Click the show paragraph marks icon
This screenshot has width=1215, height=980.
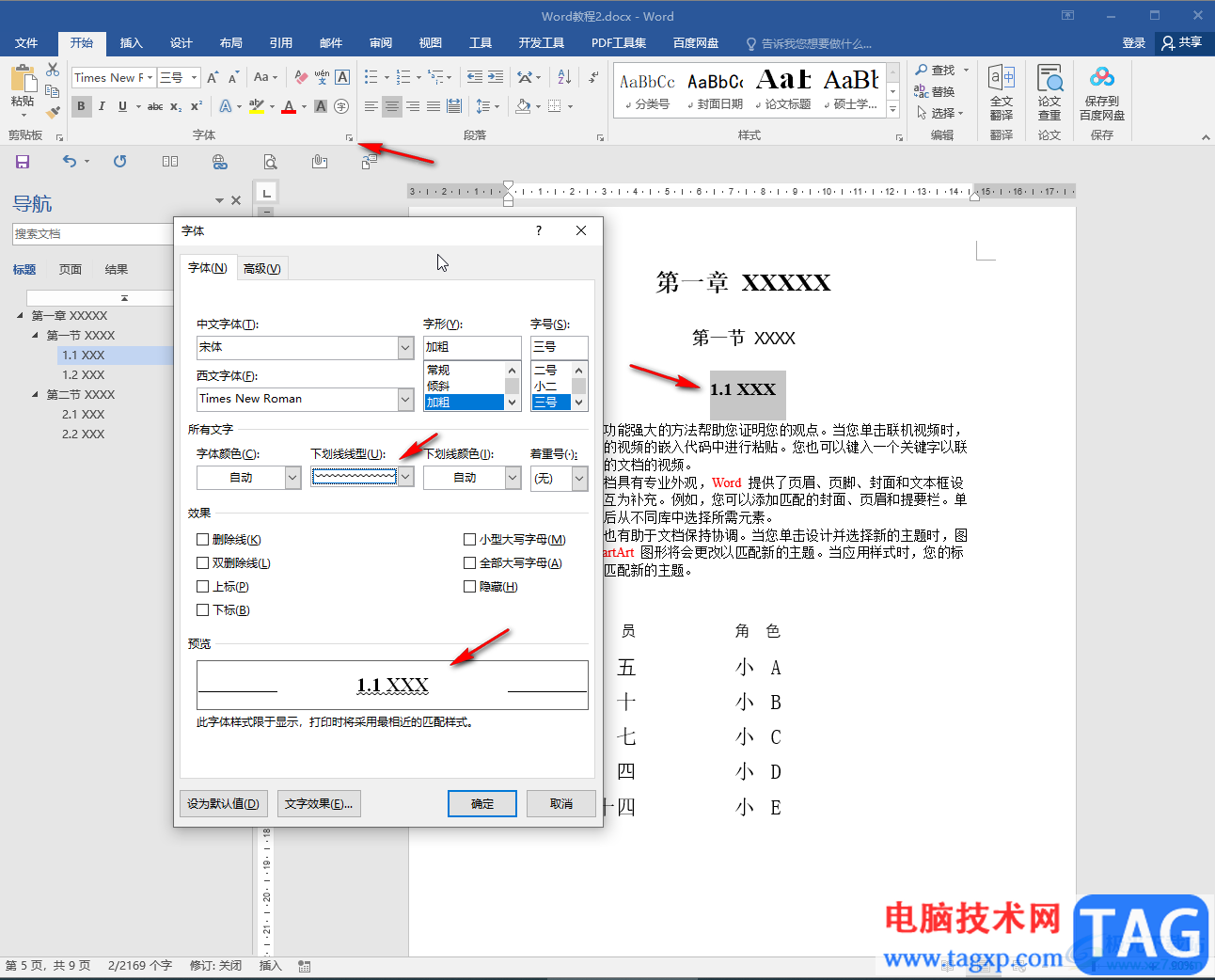pos(593,77)
